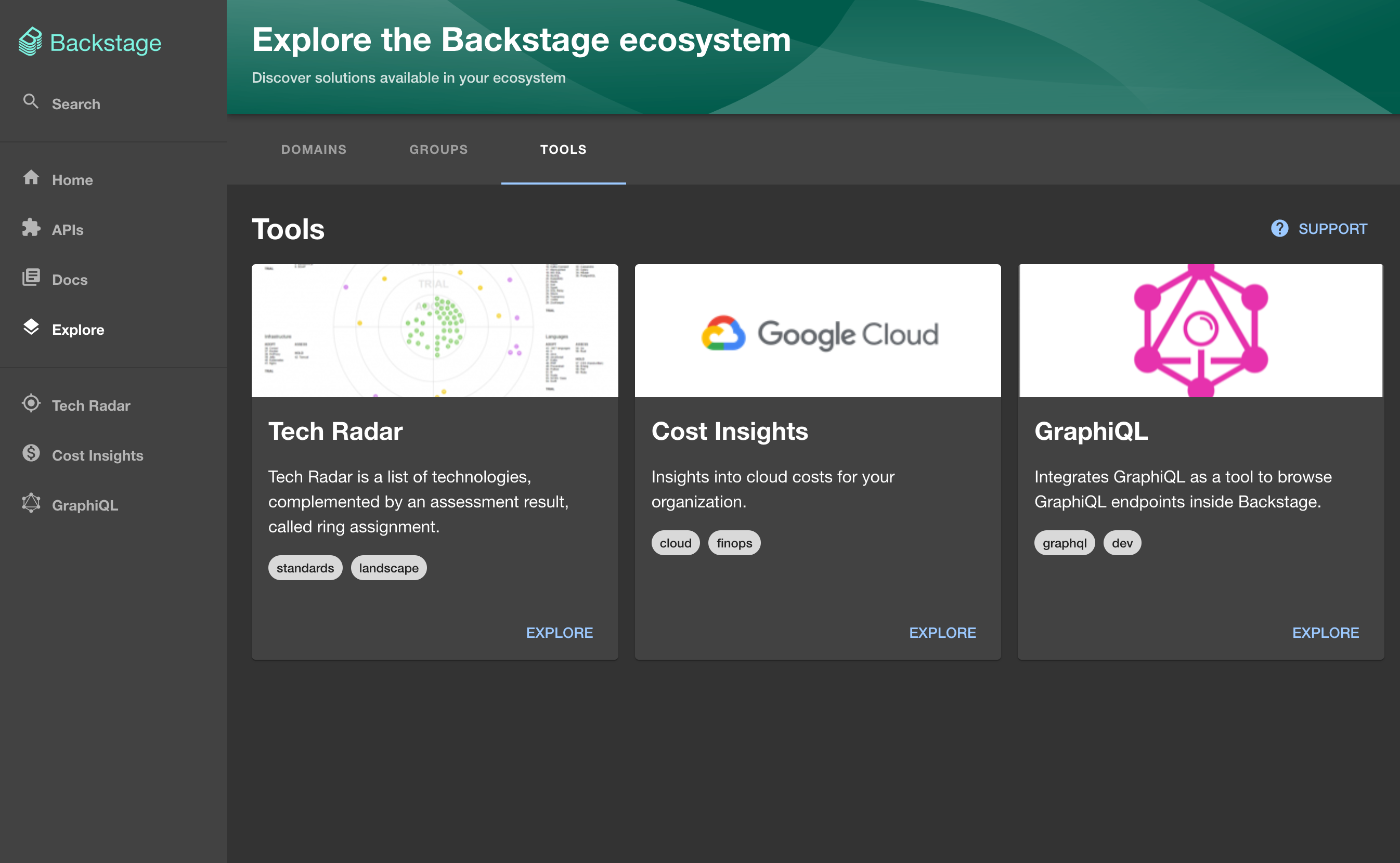Screen dimensions: 1400x863
Task: Click 'Insights into cloud costs' description
Action: (773, 489)
